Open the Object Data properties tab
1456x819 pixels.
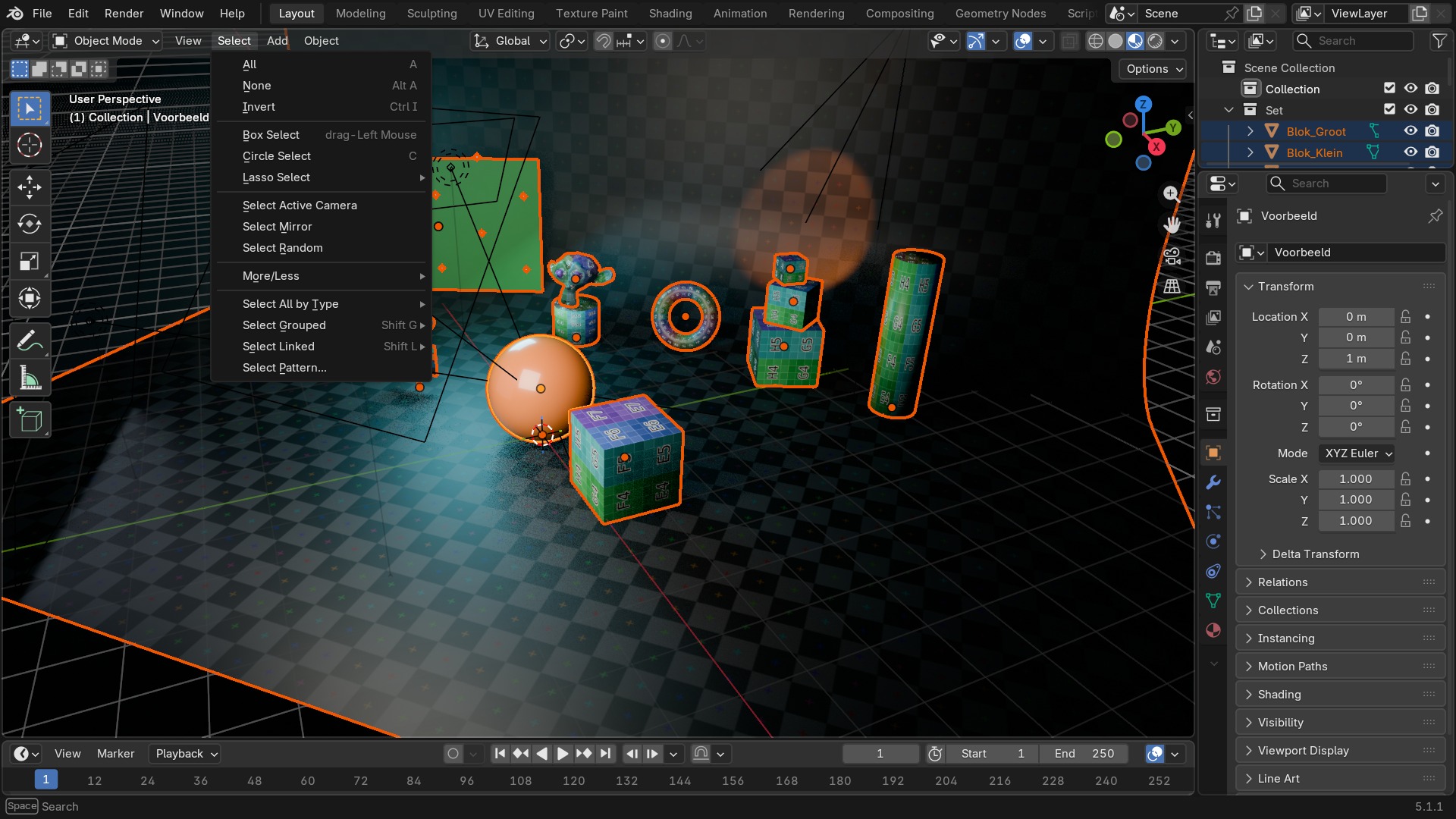pos(1213,601)
